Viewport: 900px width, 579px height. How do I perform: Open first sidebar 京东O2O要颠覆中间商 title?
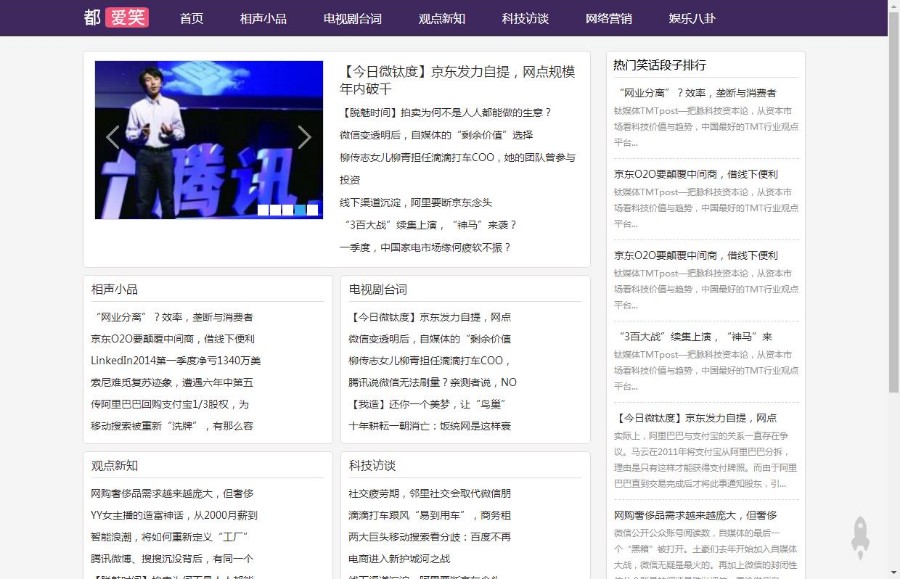pyautogui.click(x=696, y=174)
